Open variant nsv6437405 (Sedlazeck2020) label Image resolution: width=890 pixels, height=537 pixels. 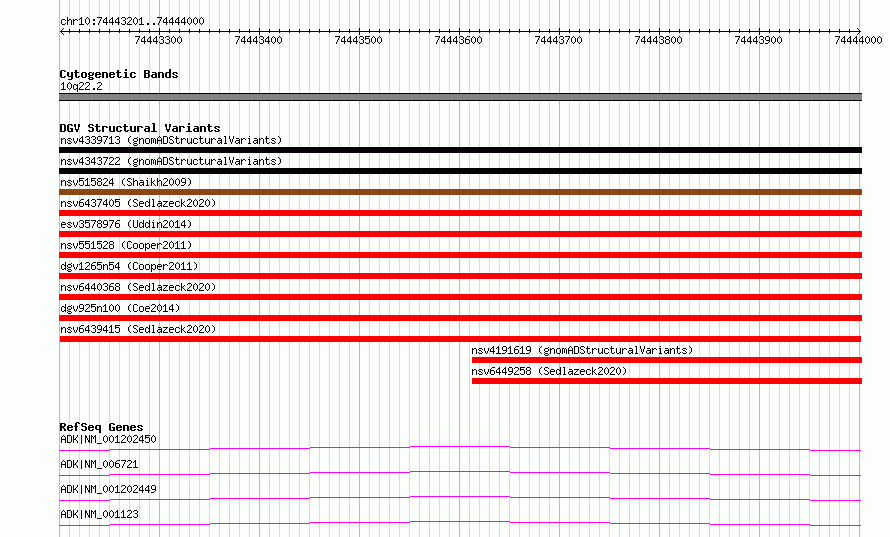click(x=138, y=203)
